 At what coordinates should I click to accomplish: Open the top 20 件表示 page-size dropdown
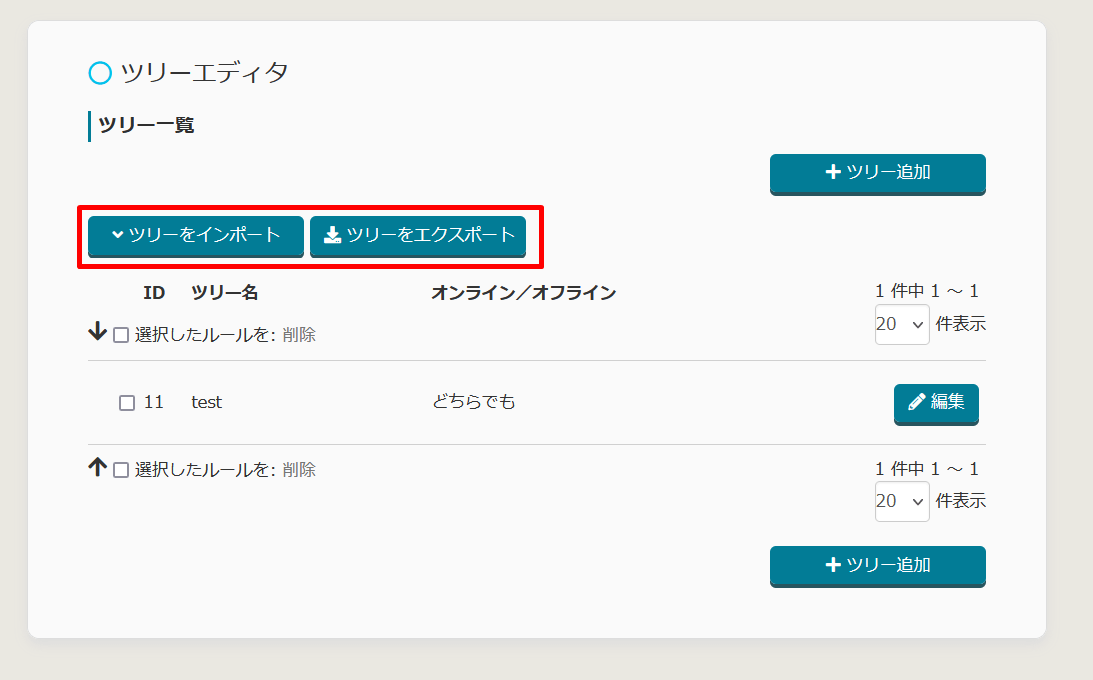pyautogui.click(x=901, y=325)
